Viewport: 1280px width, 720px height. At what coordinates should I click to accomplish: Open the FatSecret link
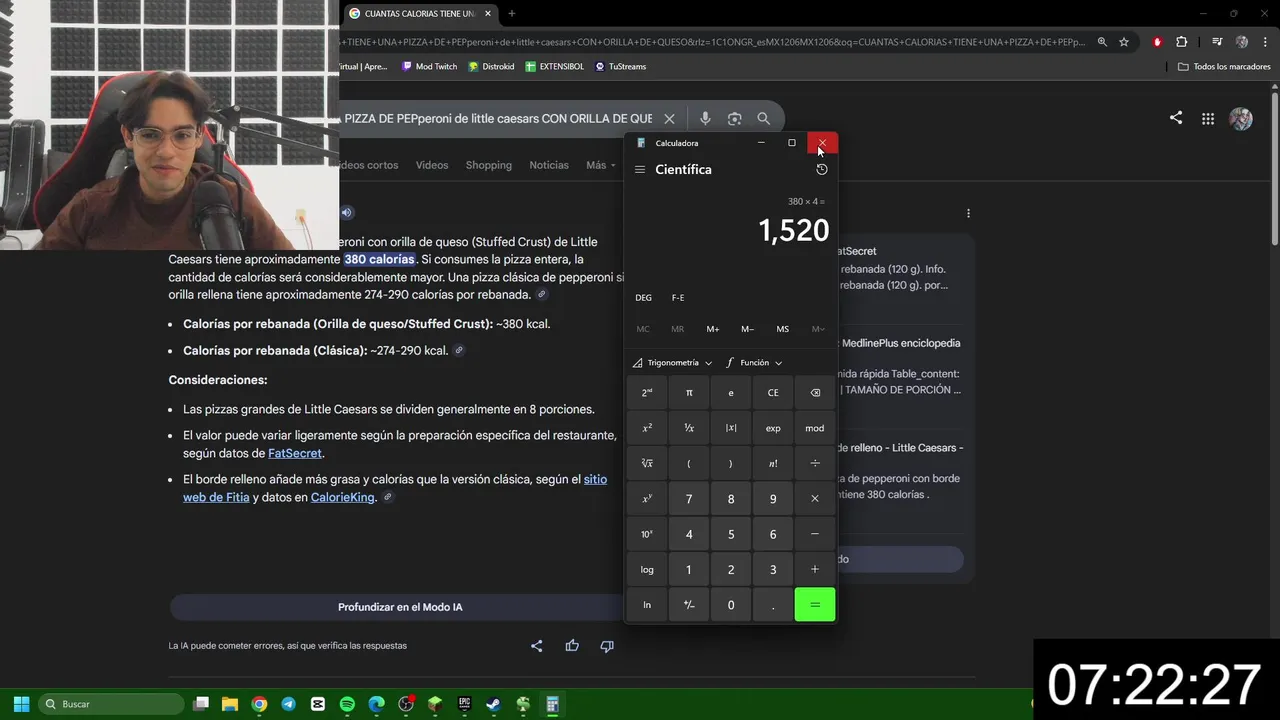pos(295,453)
